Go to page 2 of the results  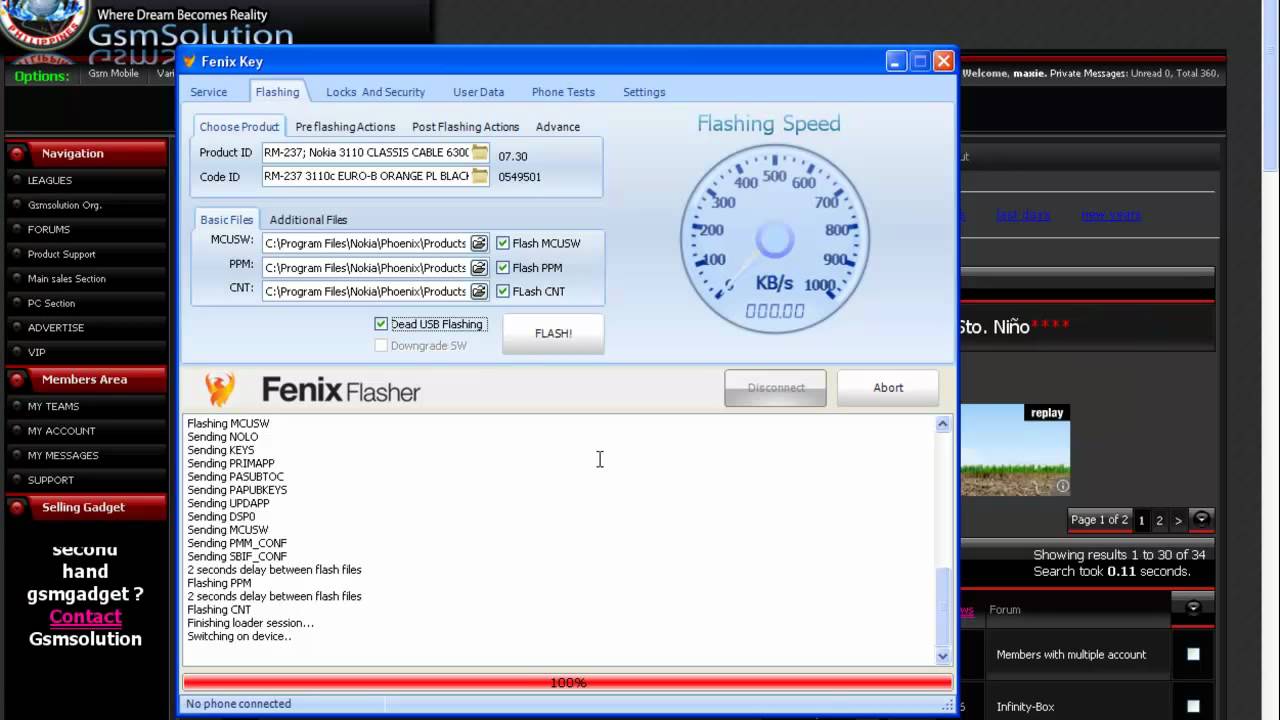point(1160,520)
